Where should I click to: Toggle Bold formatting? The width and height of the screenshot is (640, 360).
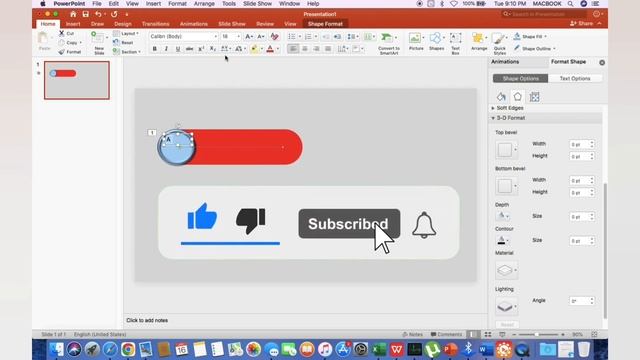(154, 49)
